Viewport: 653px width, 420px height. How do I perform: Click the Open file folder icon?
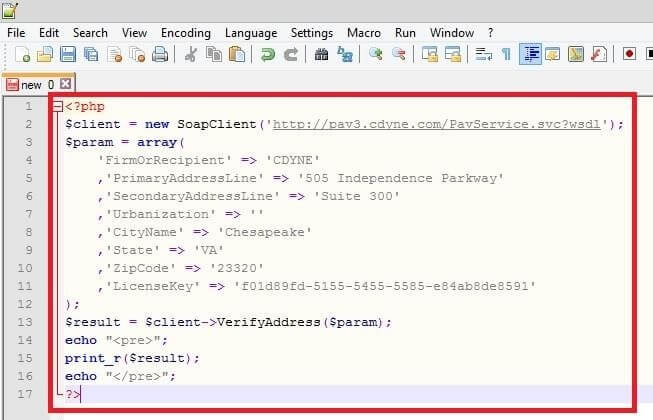44,55
